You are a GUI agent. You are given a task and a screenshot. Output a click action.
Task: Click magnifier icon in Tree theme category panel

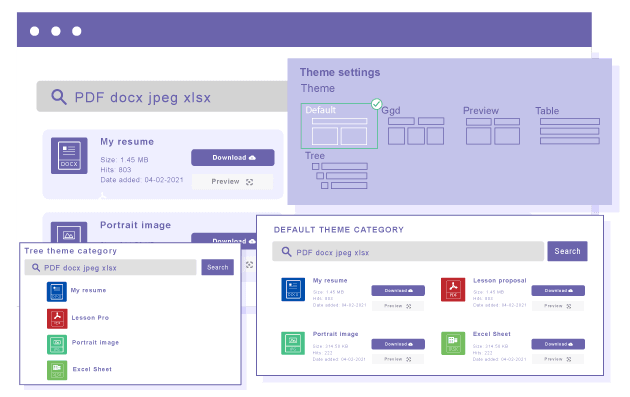[36, 267]
